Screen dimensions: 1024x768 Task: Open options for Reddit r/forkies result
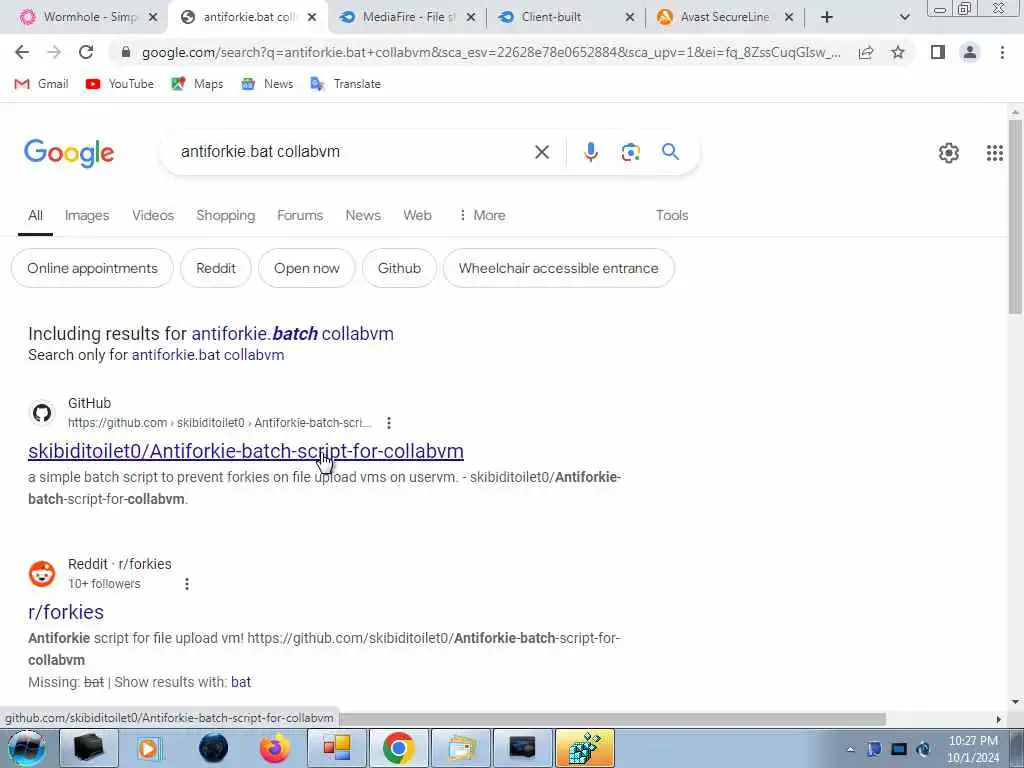(187, 584)
